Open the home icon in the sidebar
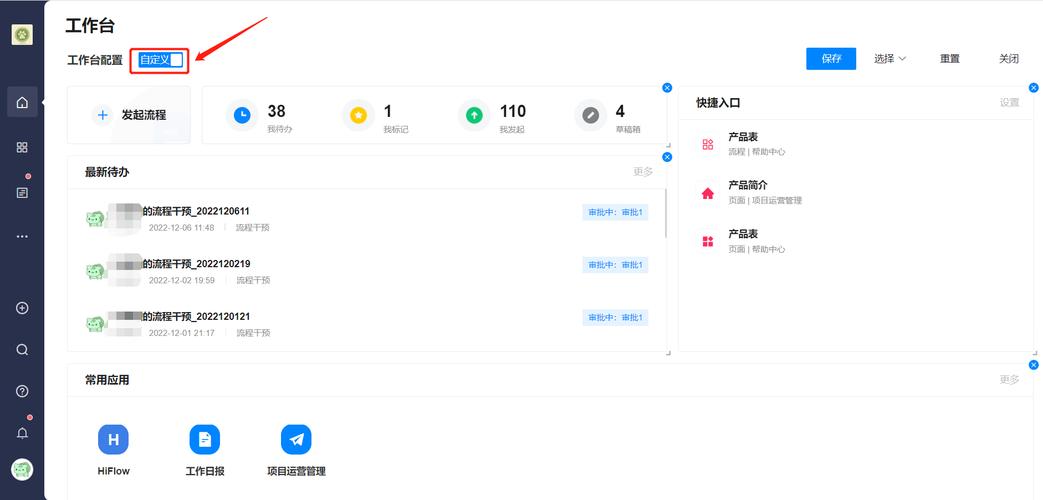Image resolution: width=1043 pixels, height=500 pixels. click(22, 102)
